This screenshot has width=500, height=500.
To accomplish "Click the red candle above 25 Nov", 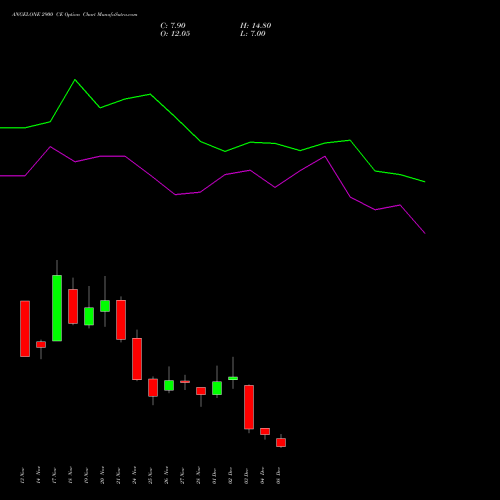I will click(x=153, y=387).
